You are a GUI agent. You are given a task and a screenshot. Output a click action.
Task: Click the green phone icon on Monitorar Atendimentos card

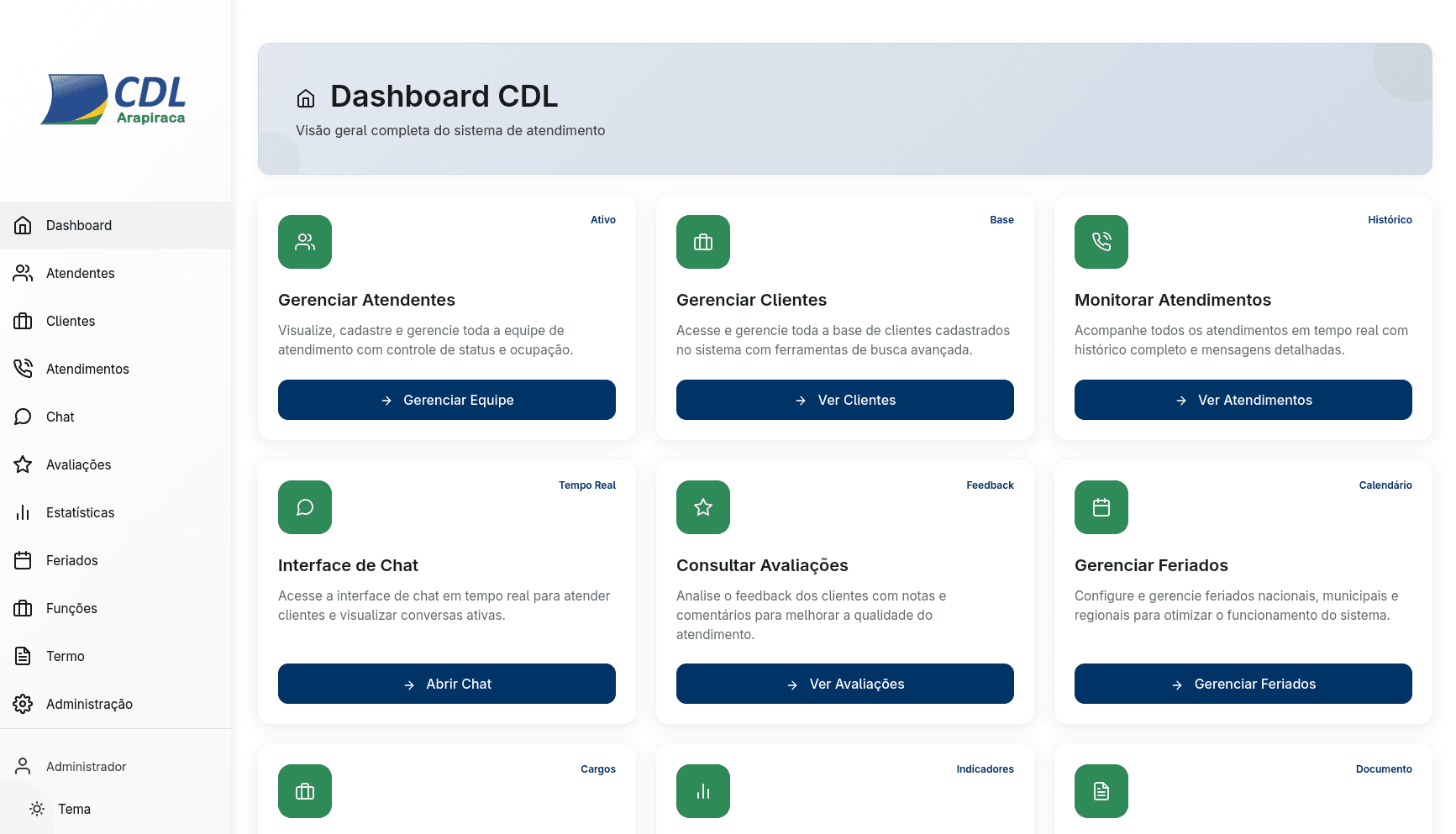[1101, 242]
